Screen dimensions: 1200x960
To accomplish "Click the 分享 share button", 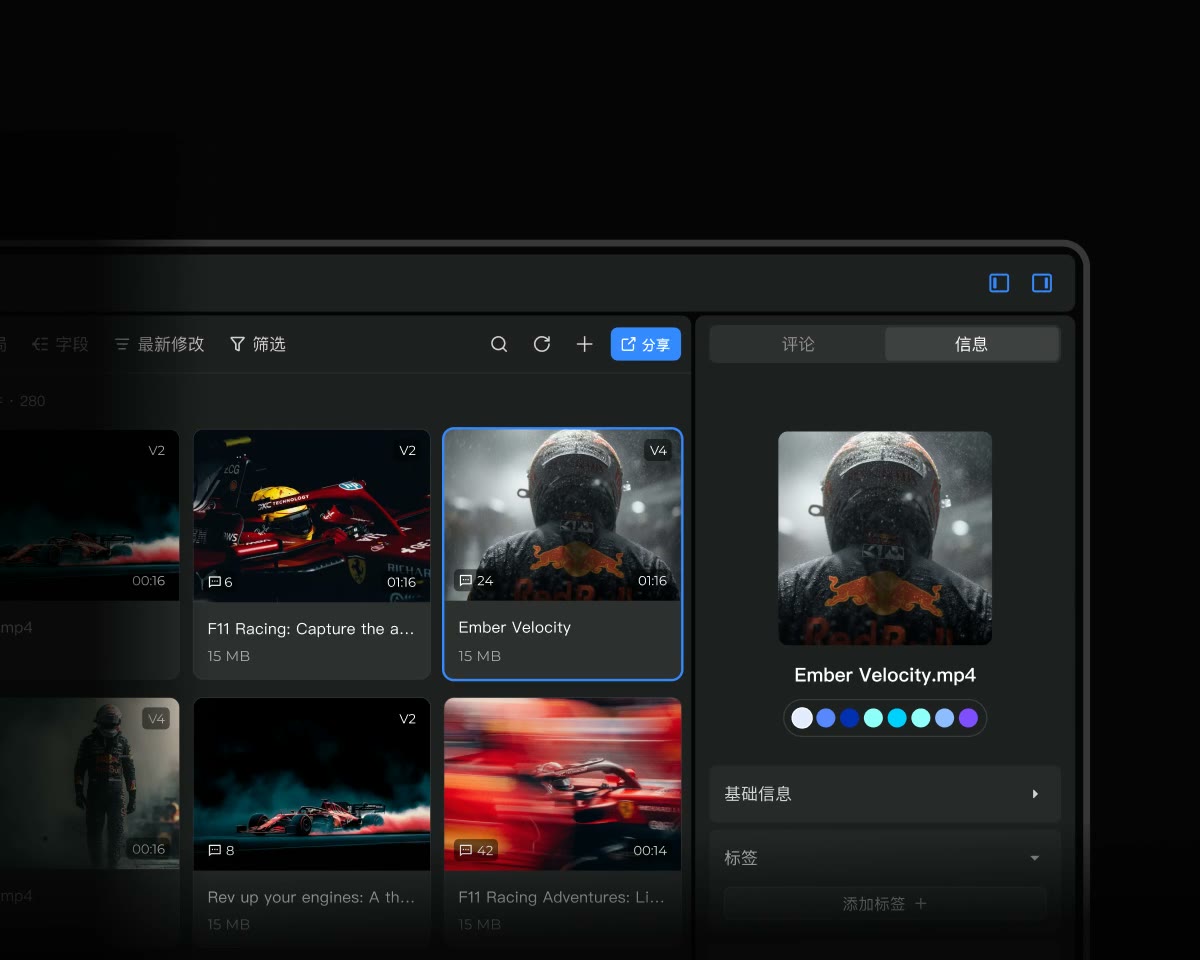I will pyautogui.click(x=646, y=344).
